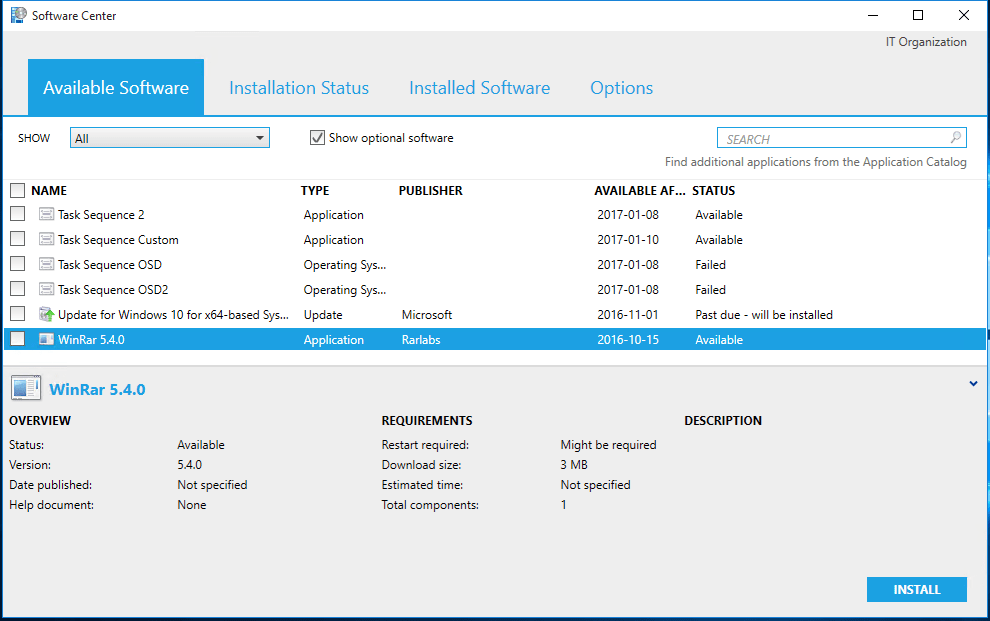This screenshot has width=990, height=621.
Task: Click 'Past due - will be installed' status
Action: point(764,314)
